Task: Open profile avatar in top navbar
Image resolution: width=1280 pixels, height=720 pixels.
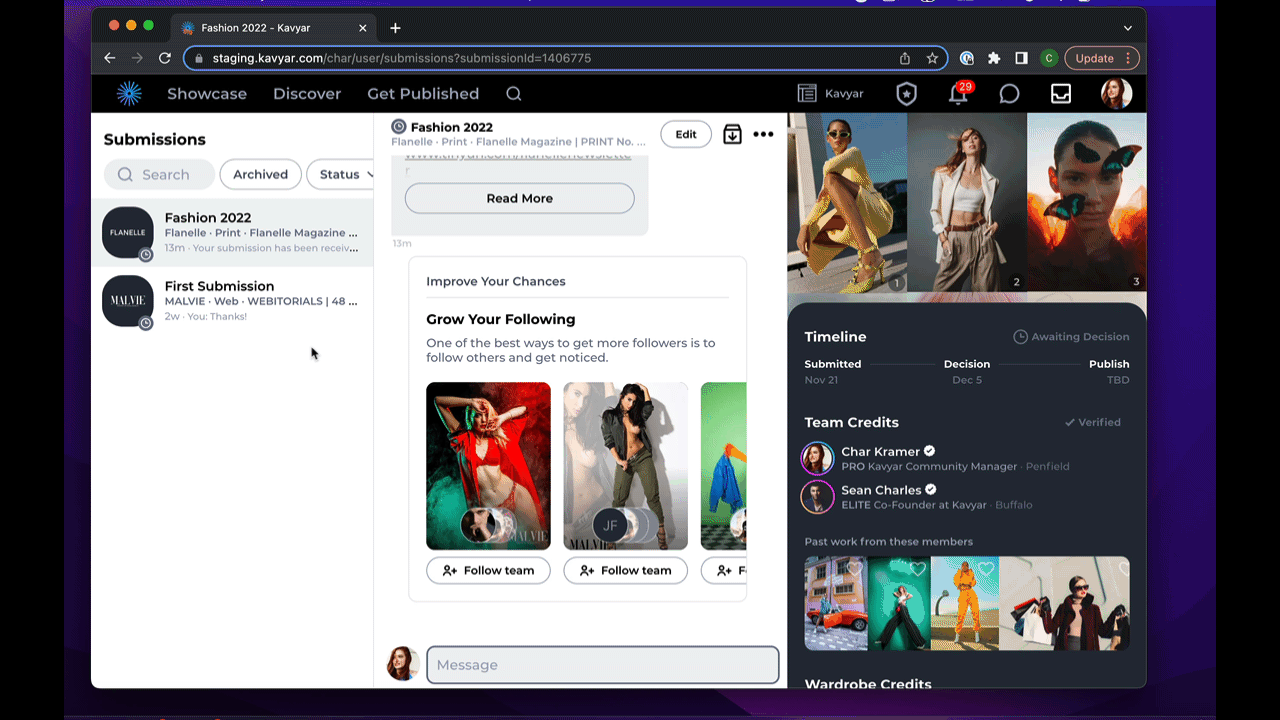Action: pos(1117,94)
